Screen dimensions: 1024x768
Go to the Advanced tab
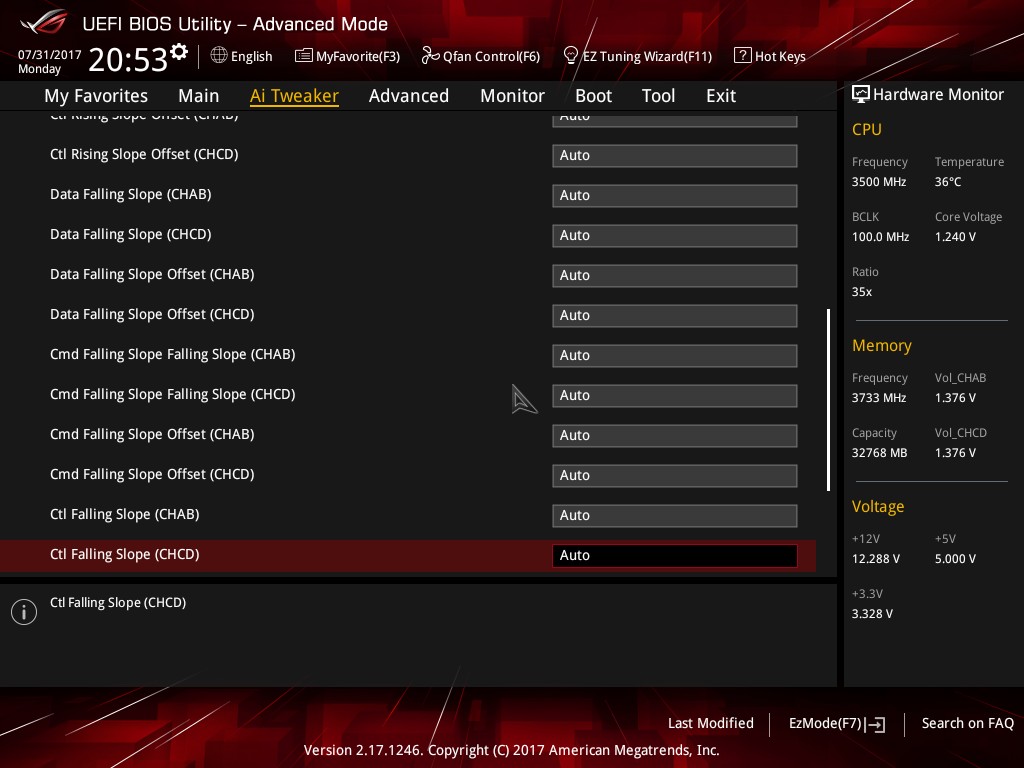(x=409, y=96)
